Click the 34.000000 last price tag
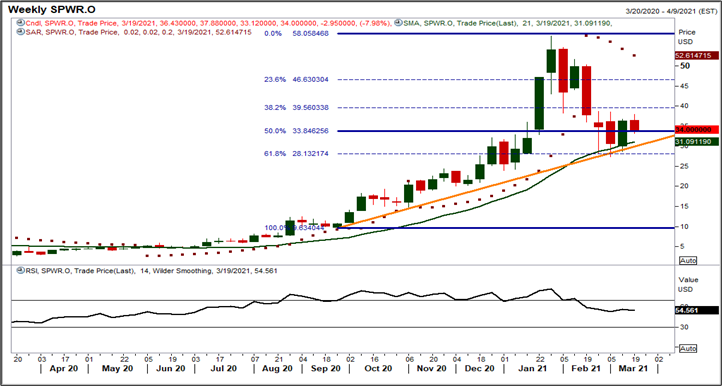 pyautogui.click(x=697, y=130)
